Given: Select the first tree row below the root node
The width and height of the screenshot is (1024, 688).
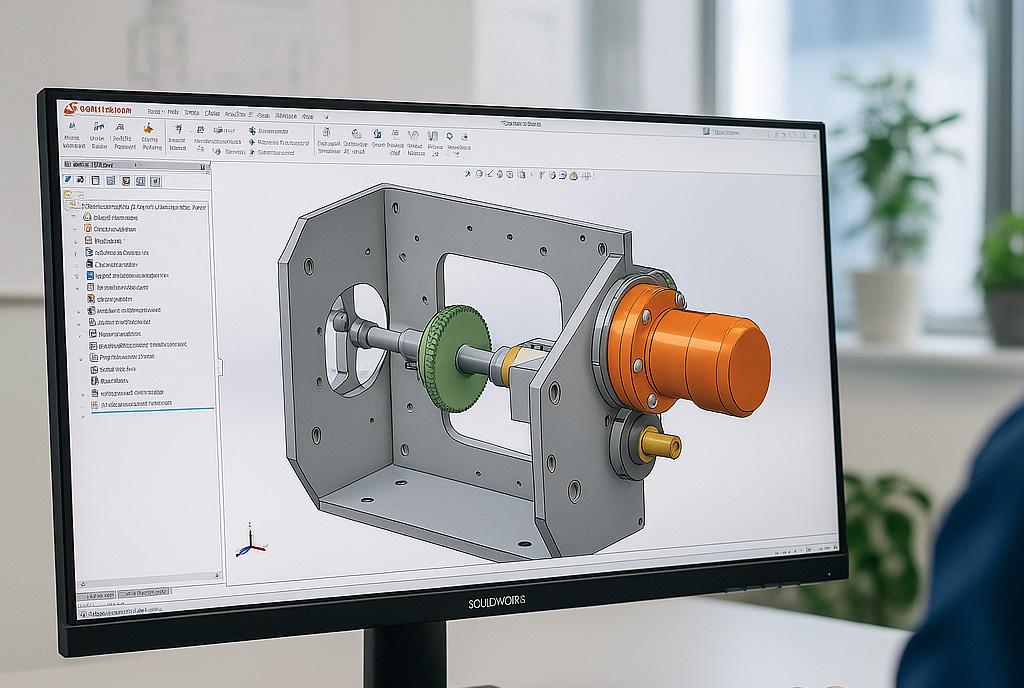Looking at the screenshot, I should pyautogui.click(x=110, y=217).
